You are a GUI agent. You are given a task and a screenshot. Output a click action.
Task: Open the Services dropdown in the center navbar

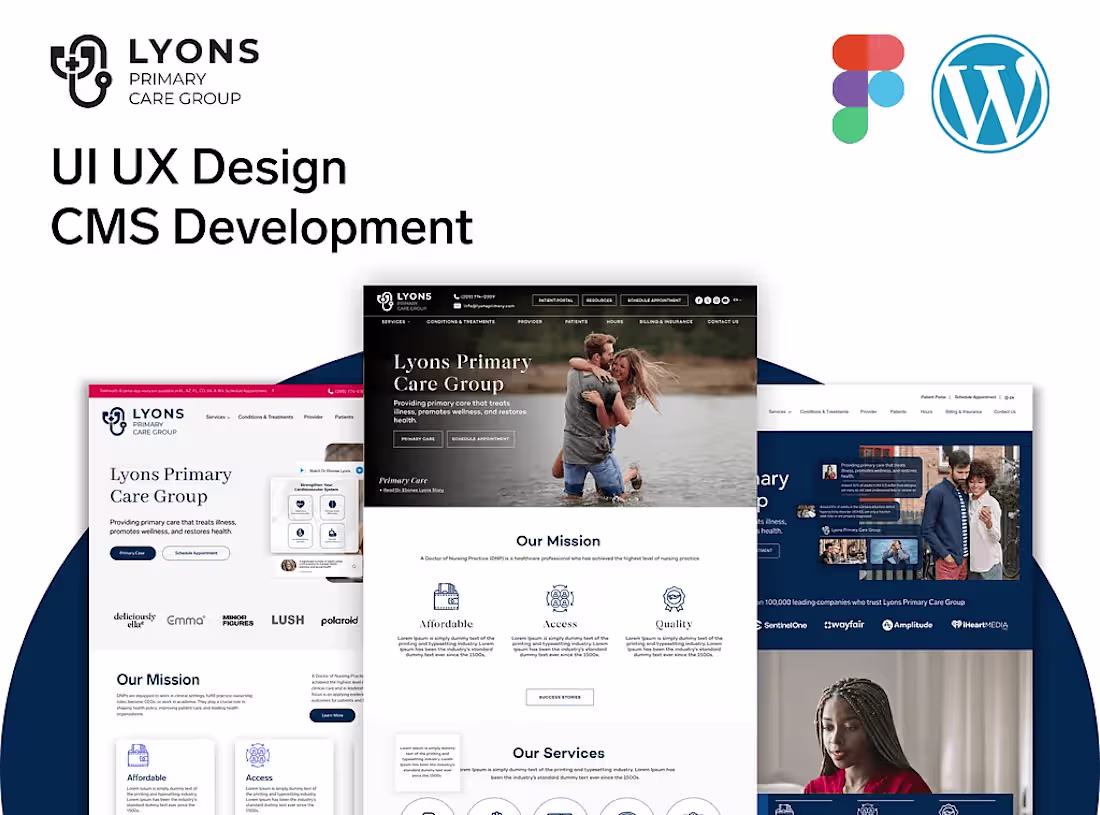tap(394, 321)
